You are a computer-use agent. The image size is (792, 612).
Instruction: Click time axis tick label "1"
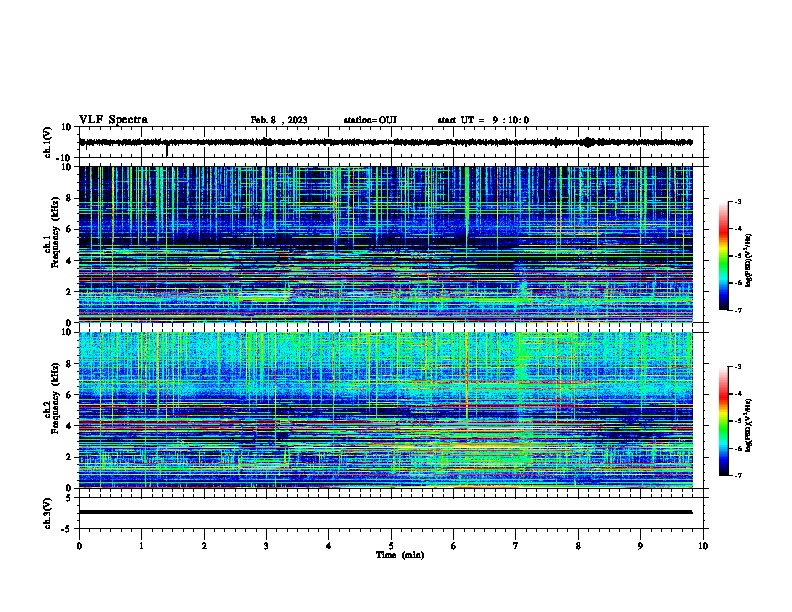(x=142, y=546)
